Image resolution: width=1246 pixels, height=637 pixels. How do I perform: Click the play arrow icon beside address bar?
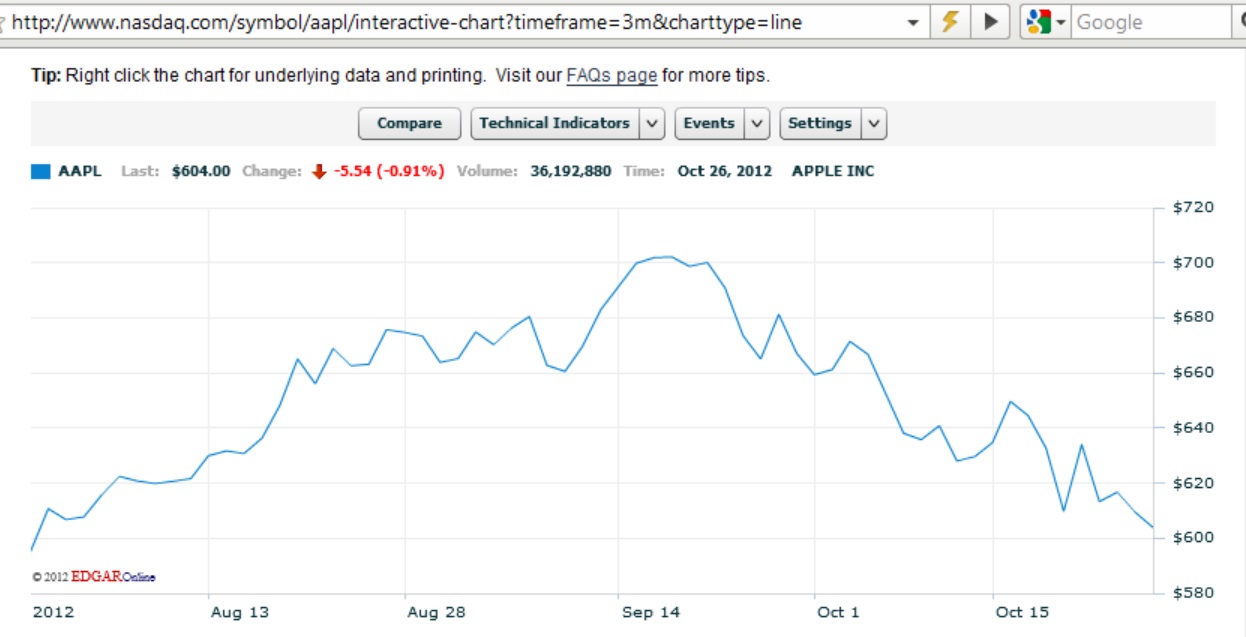(x=990, y=21)
